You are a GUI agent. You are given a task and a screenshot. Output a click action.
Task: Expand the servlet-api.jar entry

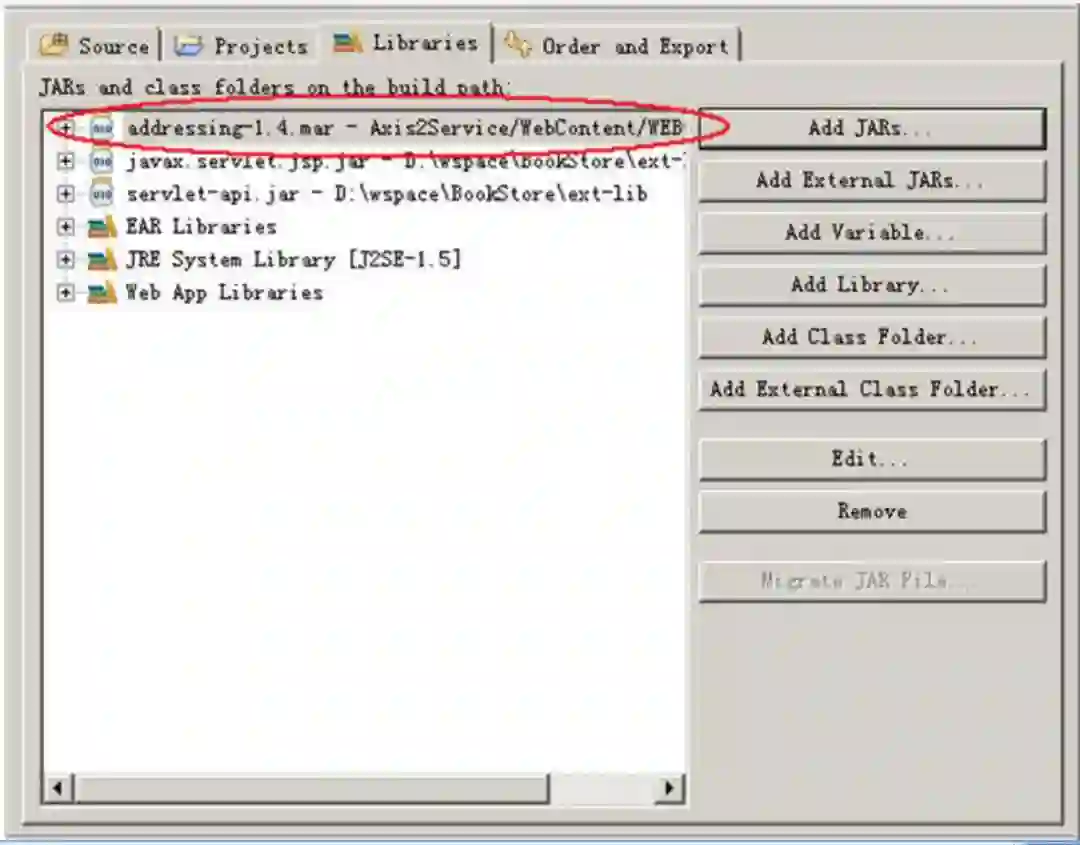(x=65, y=194)
